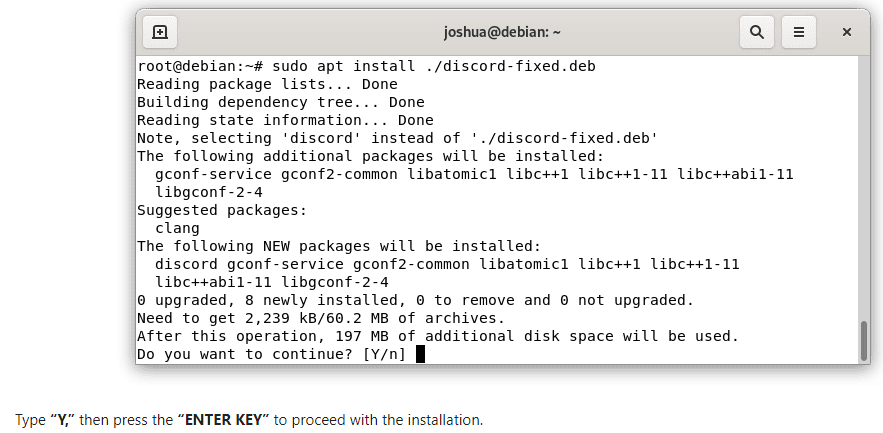
Task: Click the blinking terminal cursor block
Action: [421, 354]
